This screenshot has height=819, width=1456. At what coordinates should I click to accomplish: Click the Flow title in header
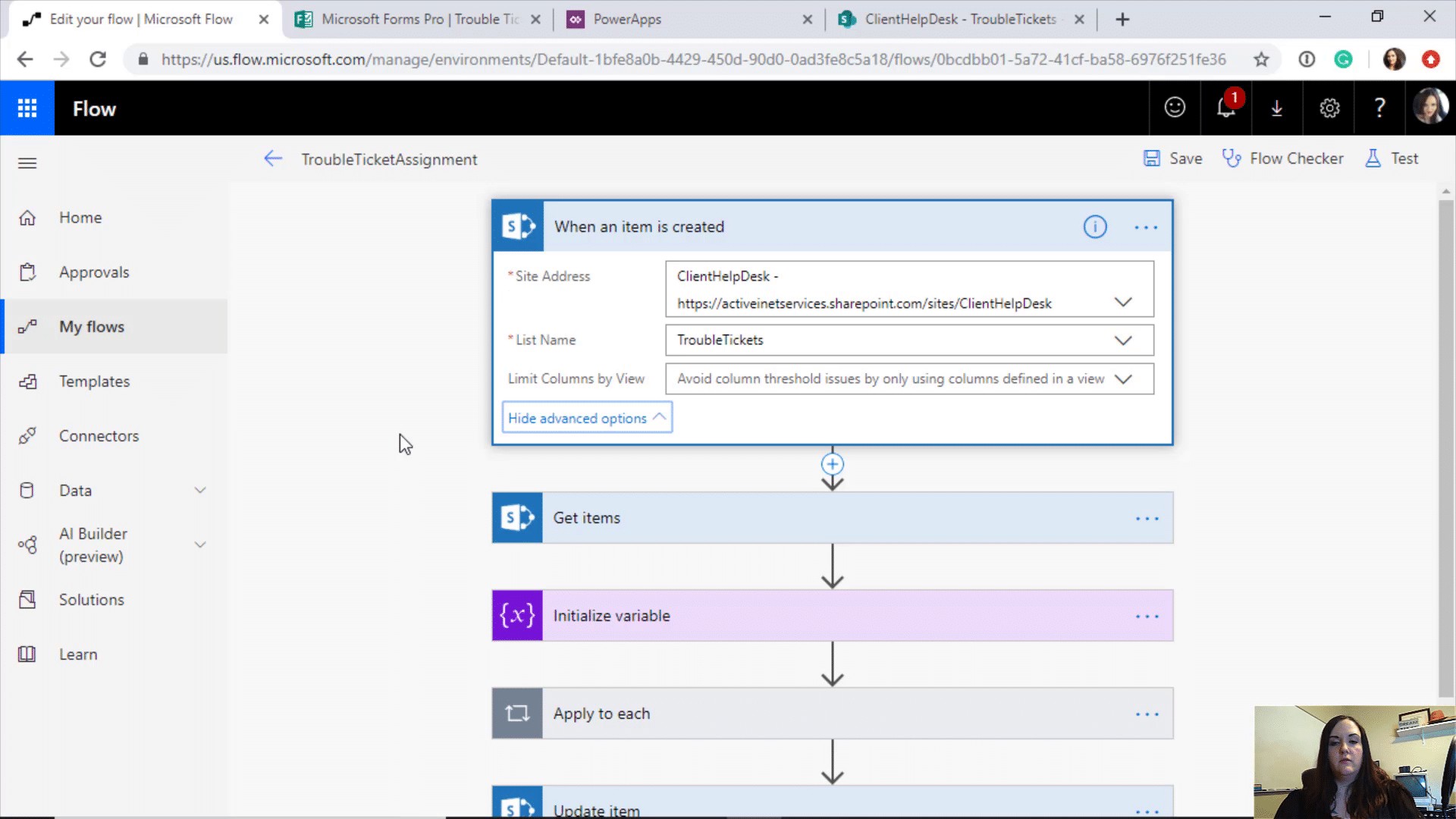pyautogui.click(x=94, y=108)
